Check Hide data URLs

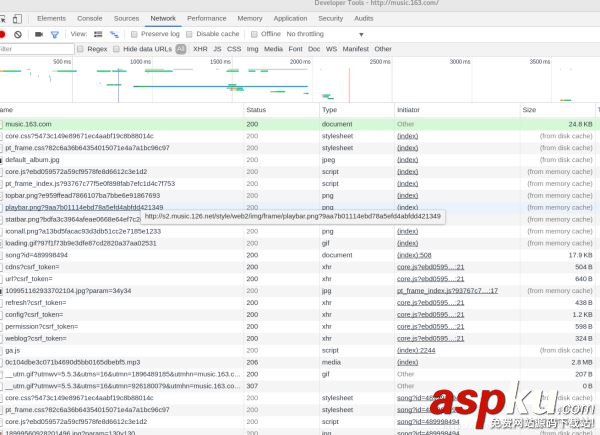tap(116, 49)
